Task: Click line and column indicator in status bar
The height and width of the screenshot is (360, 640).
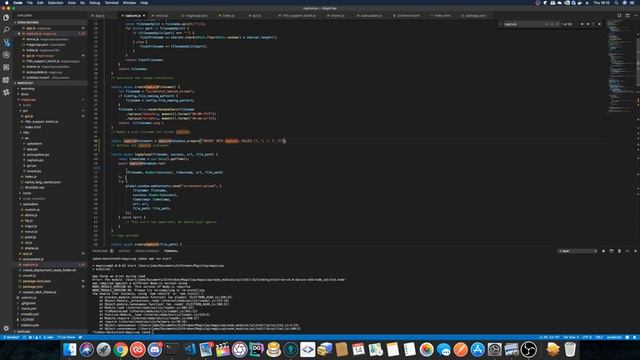Action: (549, 338)
